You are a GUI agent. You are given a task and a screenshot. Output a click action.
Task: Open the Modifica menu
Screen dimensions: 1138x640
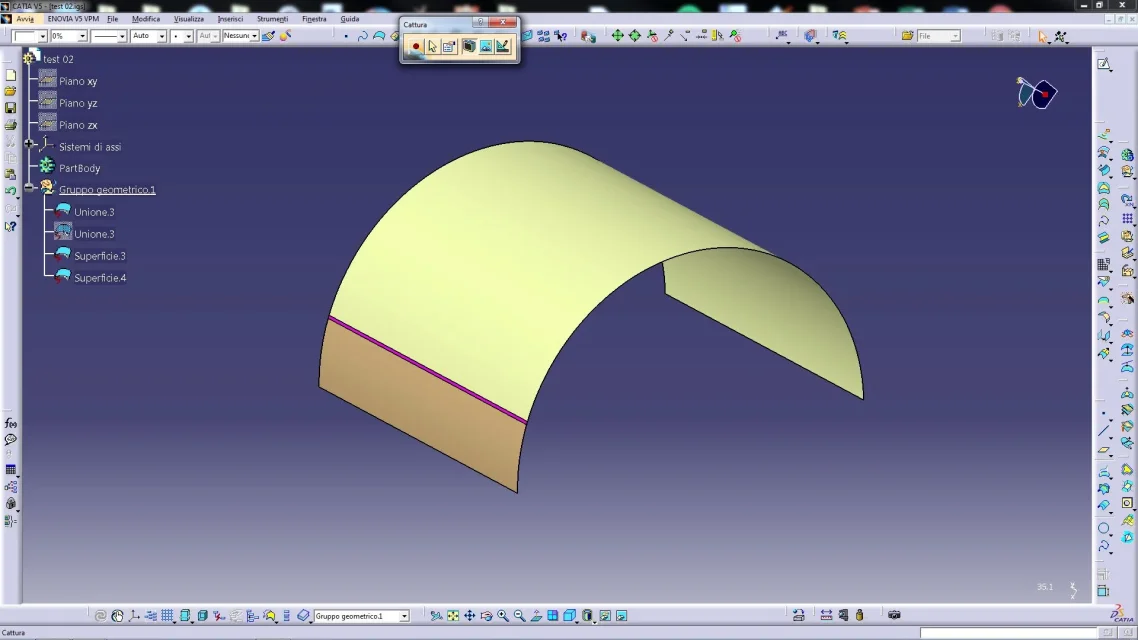click(x=146, y=19)
